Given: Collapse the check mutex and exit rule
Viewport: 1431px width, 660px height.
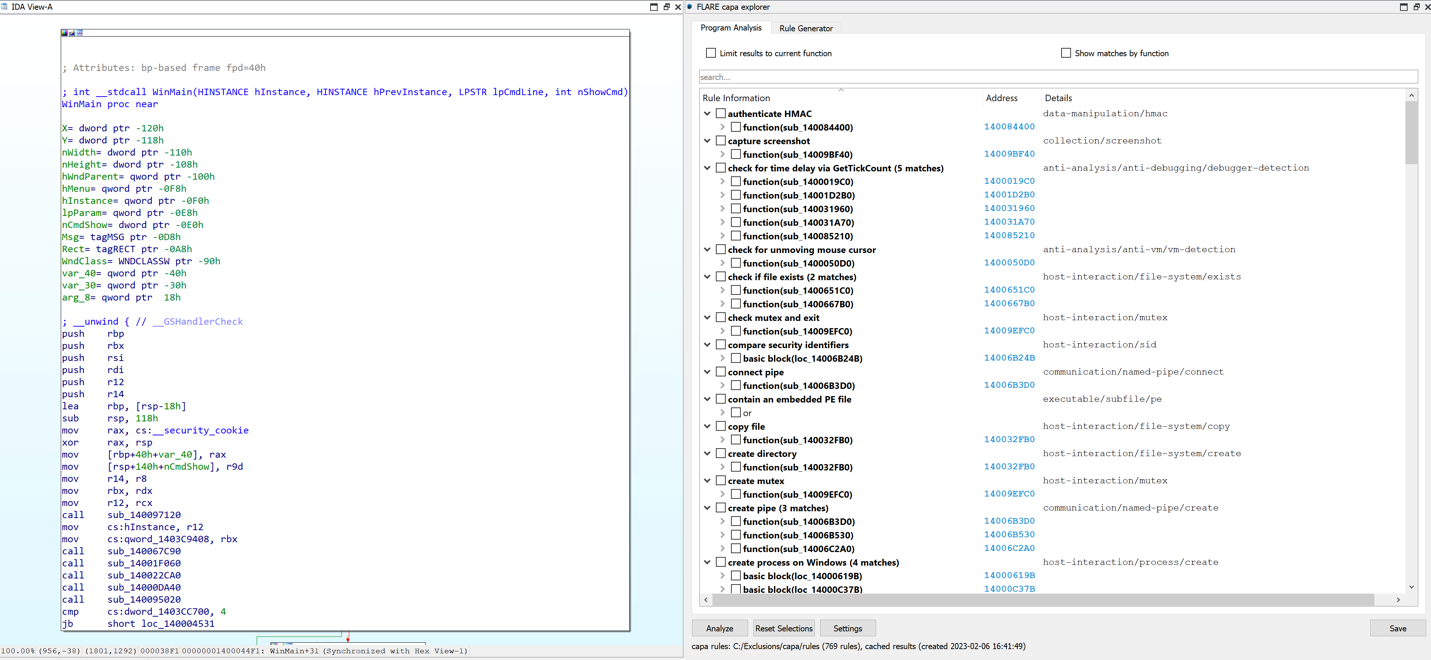Looking at the screenshot, I should pyautogui.click(x=707, y=317).
